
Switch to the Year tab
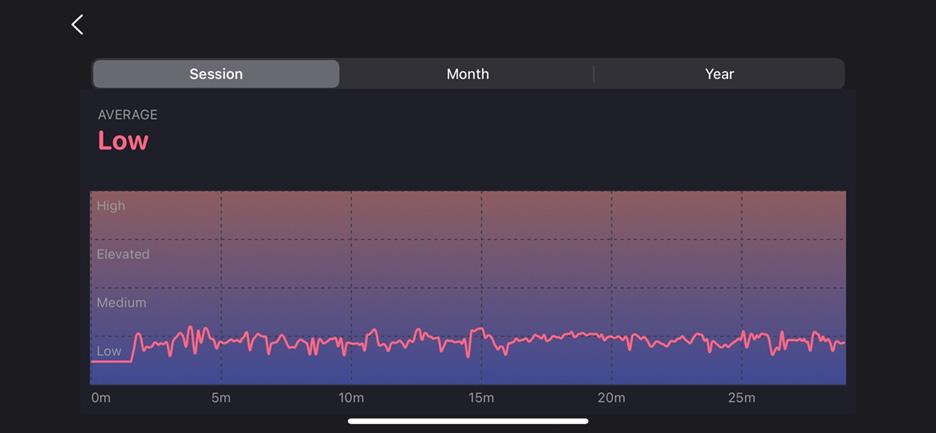pos(719,74)
